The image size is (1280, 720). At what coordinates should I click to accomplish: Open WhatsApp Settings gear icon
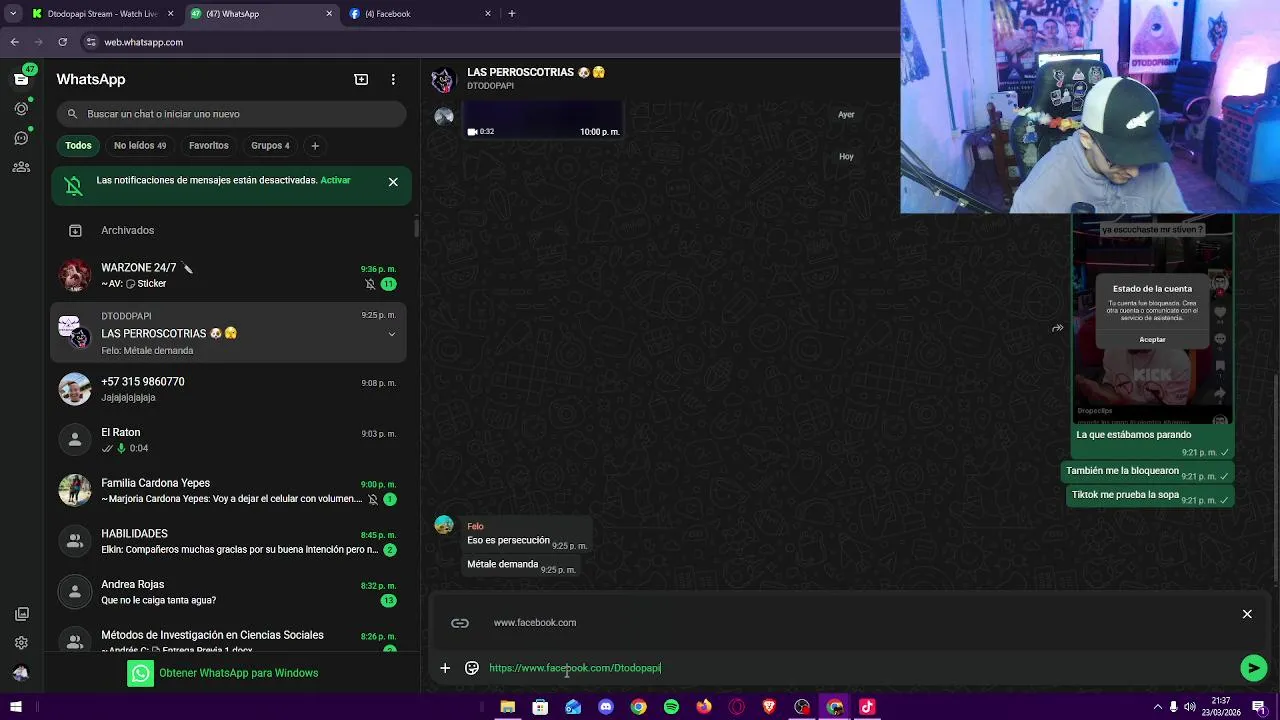tap(21, 643)
